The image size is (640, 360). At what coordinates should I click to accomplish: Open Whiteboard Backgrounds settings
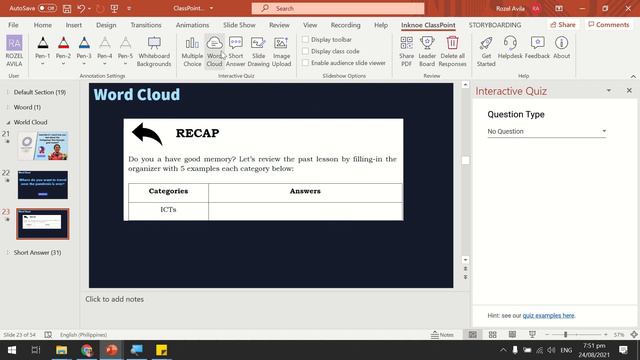154,51
